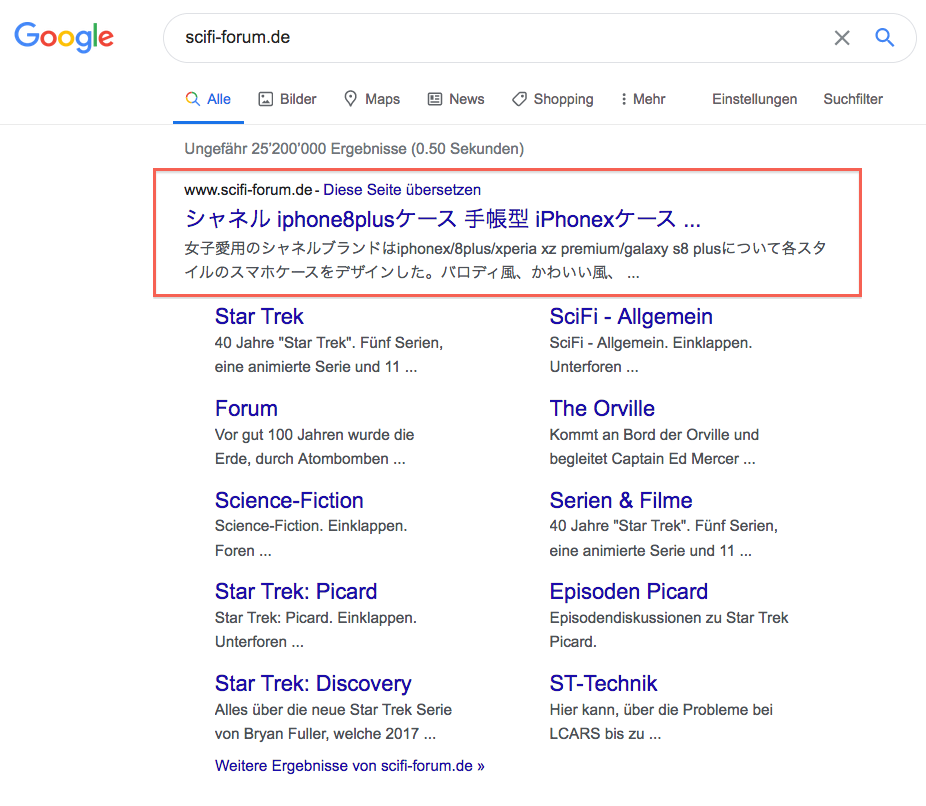Image resolution: width=926 pixels, height=806 pixels.
Task: Click 'Weitere Ergebnisse von scifi-forum.de' link
Action: [349, 766]
